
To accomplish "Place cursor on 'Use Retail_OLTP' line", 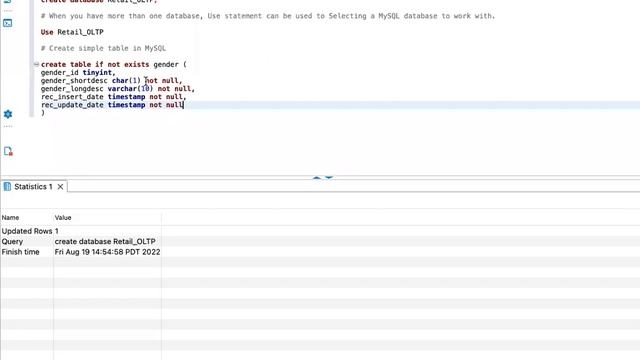I will click(x=72, y=32).
